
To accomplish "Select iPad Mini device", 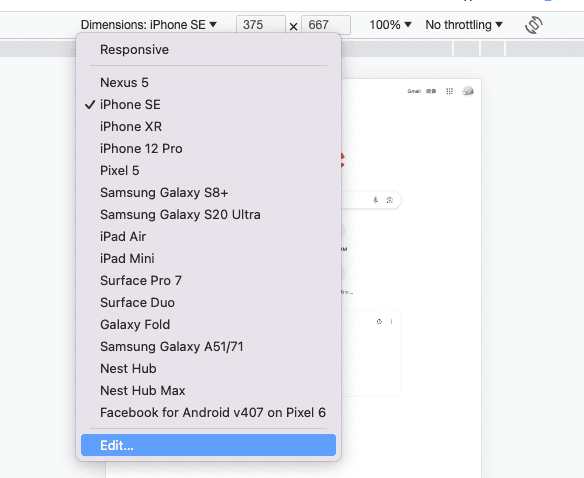I will (x=208, y=258).
